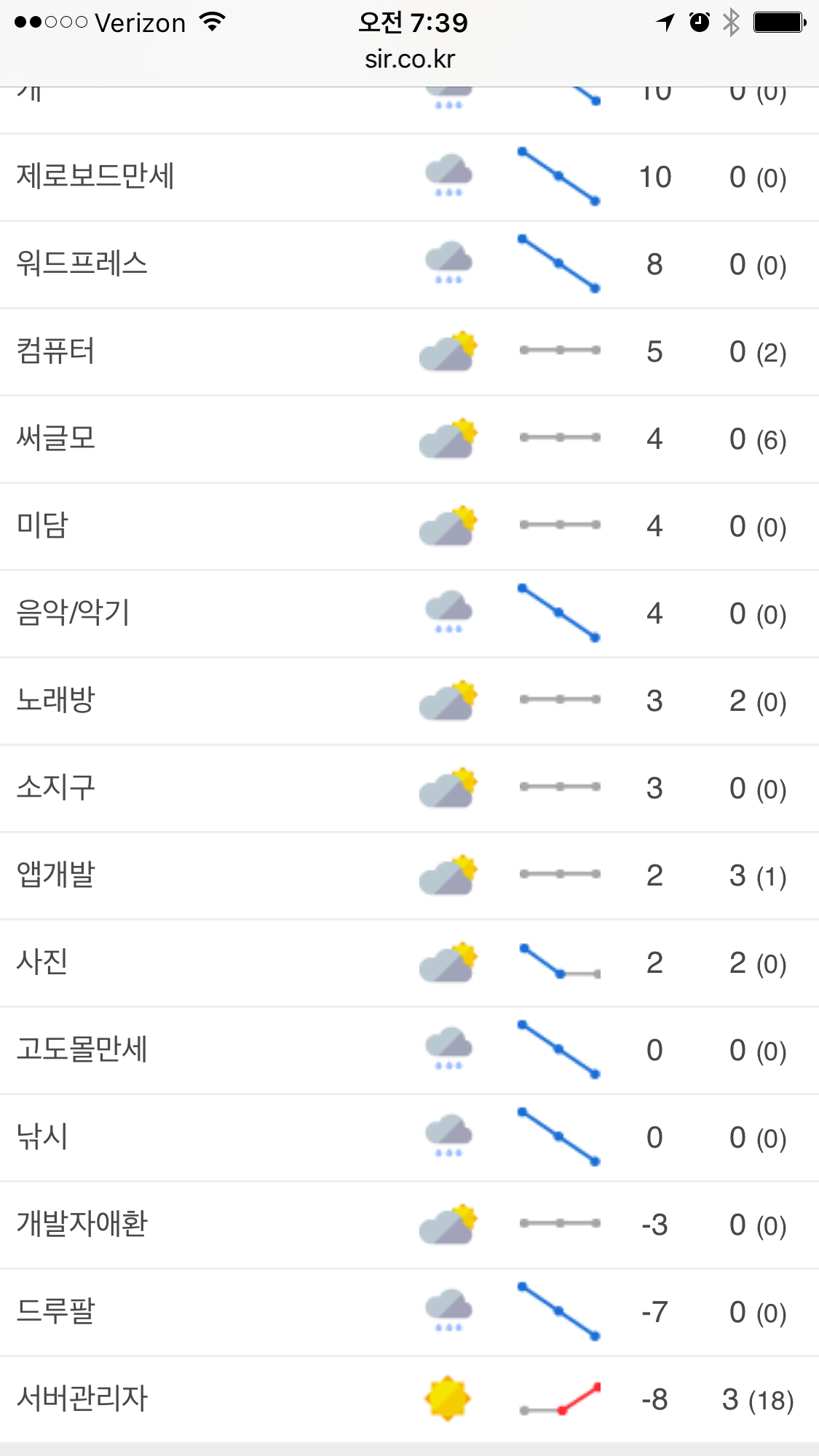819x1456 pixels.
Task: Tap the rainy cloud icon beside 낚시
Action: coord(448,1136)
